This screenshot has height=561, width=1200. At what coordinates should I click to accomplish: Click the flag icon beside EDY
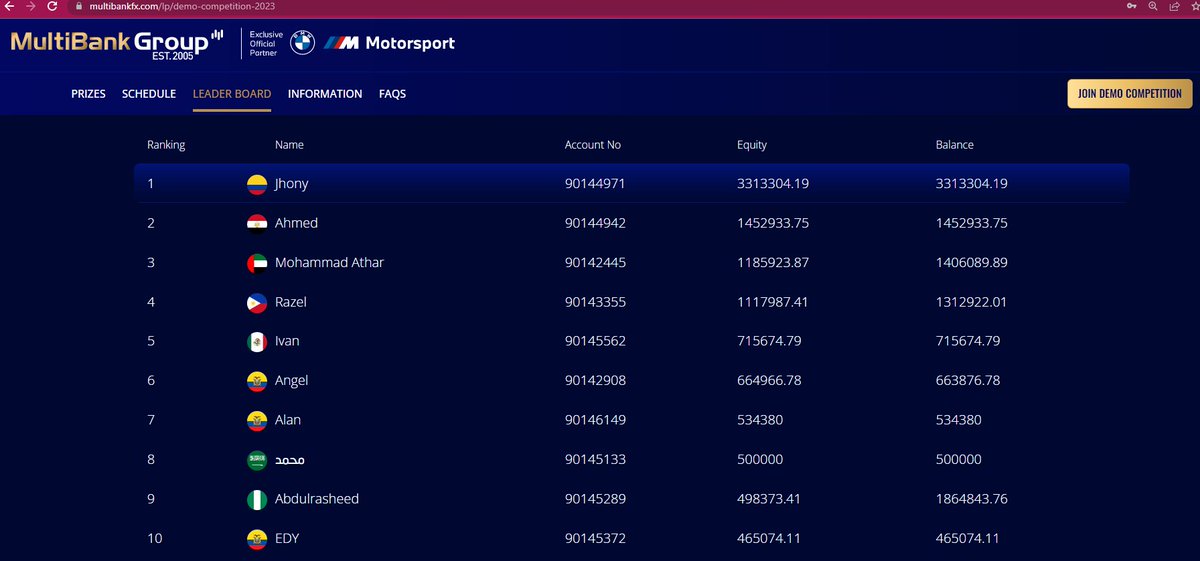257,539
